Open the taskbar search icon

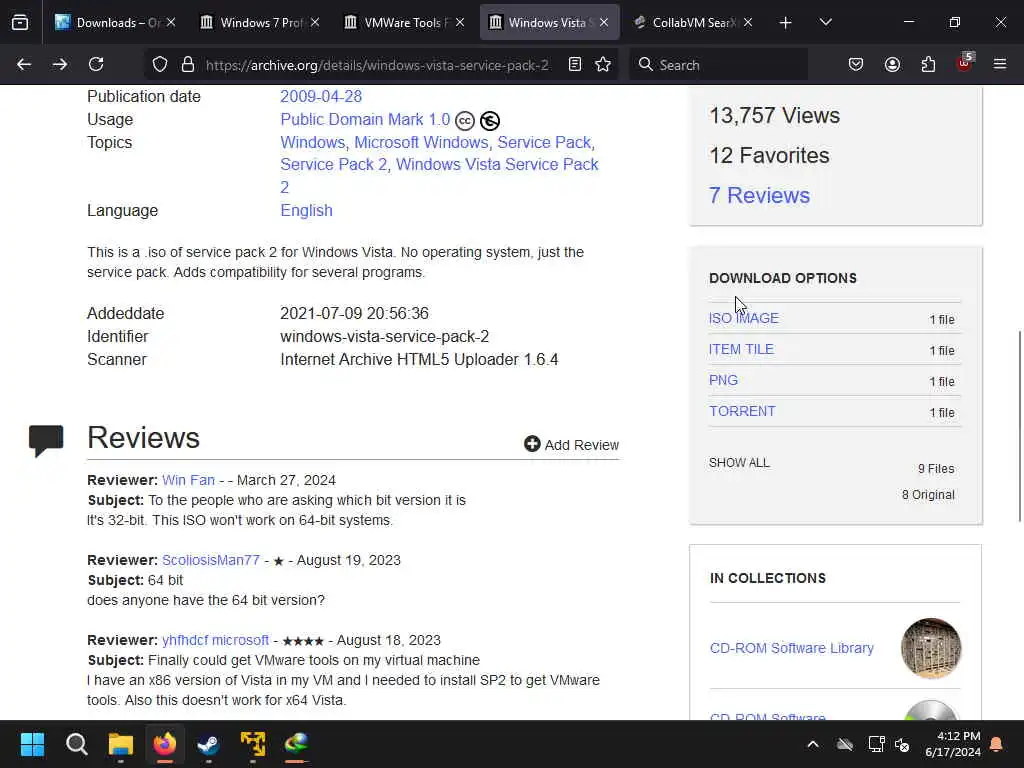[76, 744]
